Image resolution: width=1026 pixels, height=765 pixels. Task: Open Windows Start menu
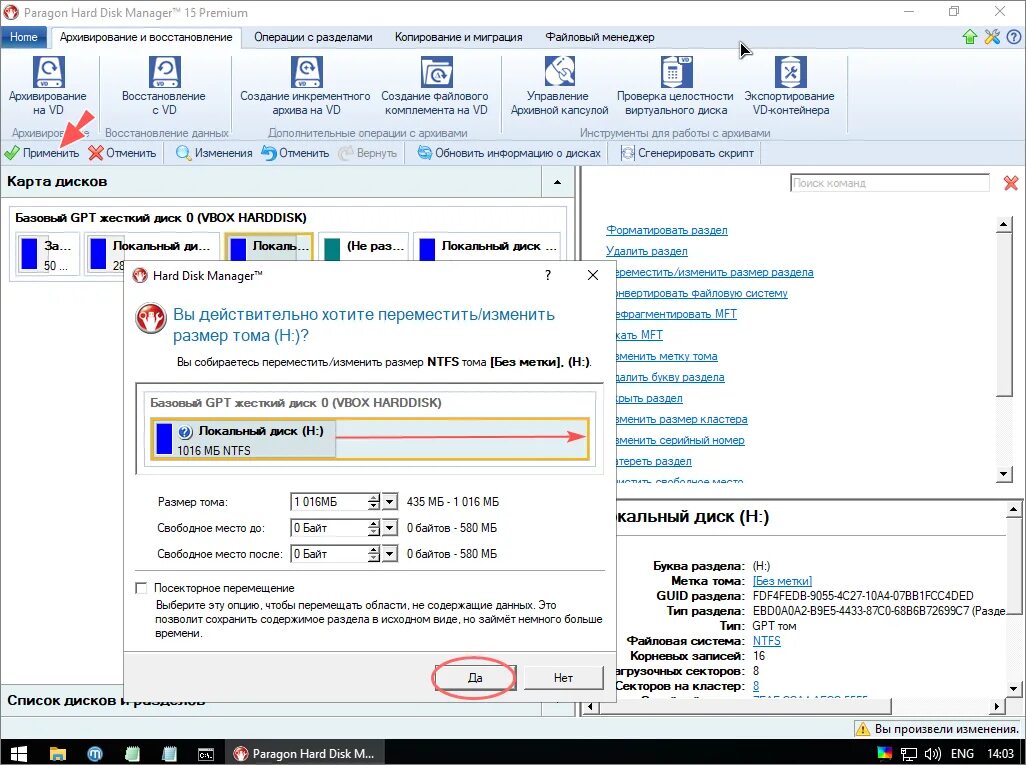(18, 753)
